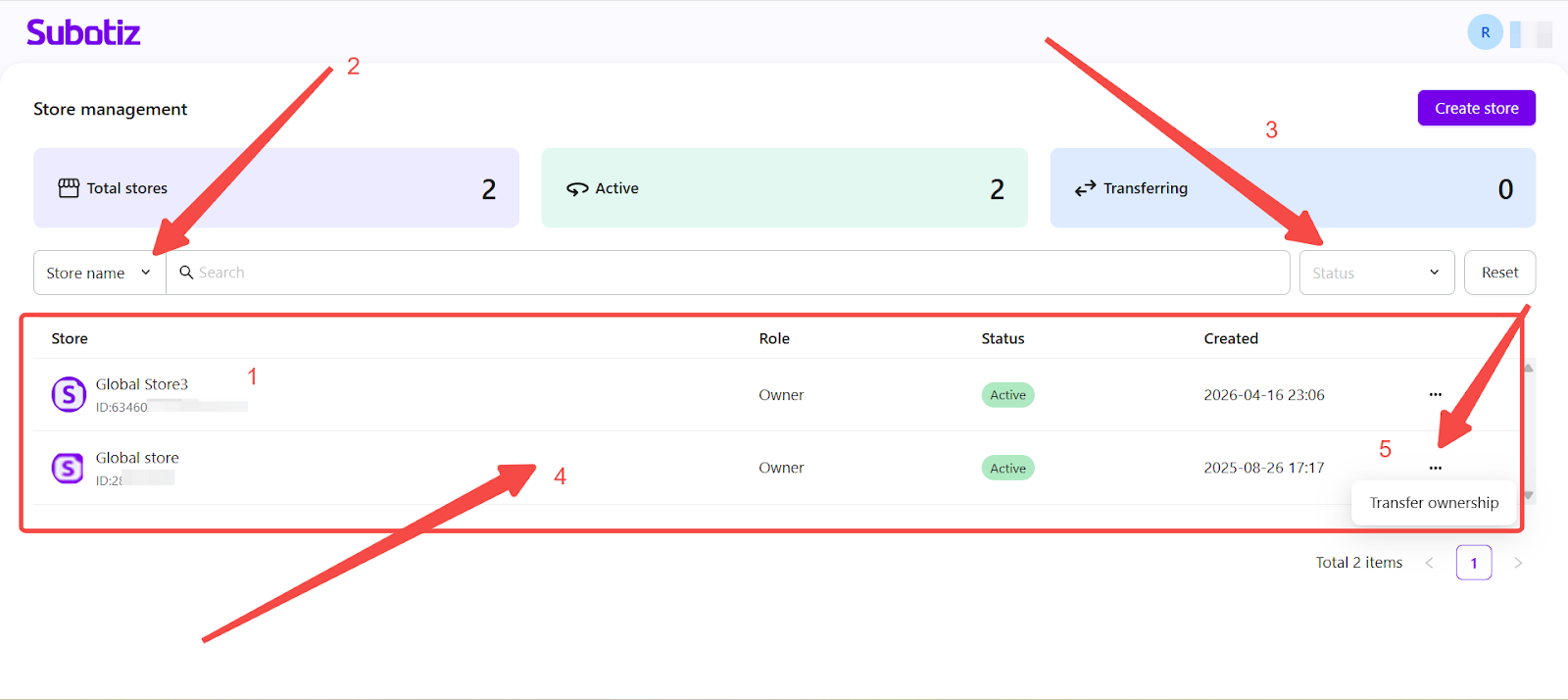Click the Global Store3 logo icon
The image size is (1568, 700).
coord(69,394)
